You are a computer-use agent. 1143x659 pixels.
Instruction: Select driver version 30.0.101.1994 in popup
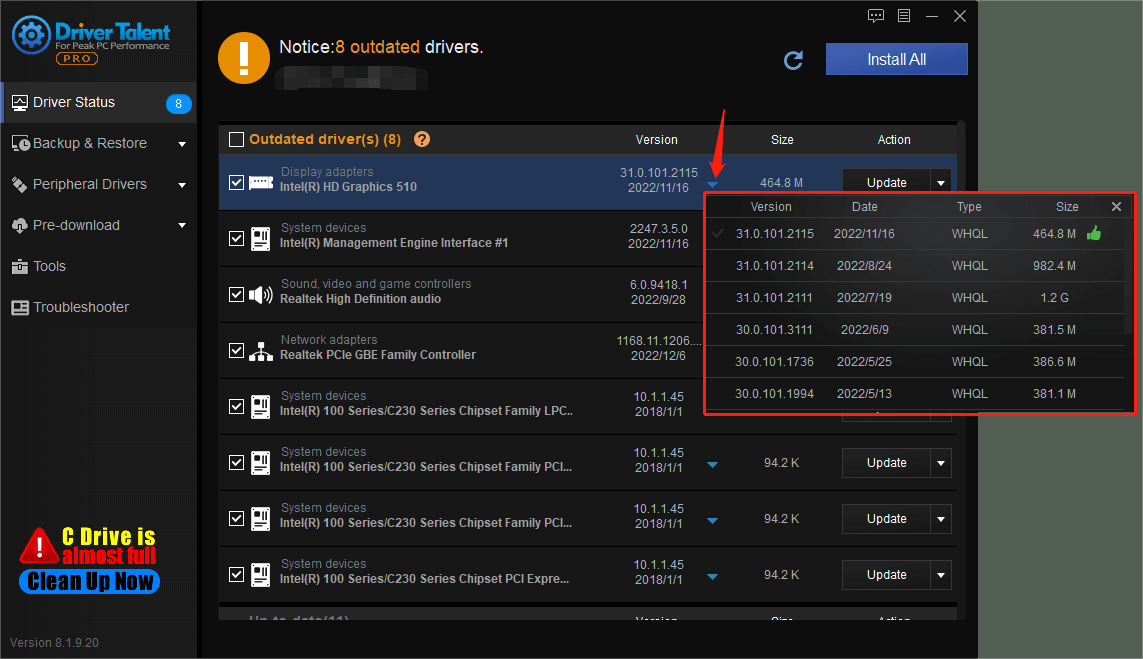[x=914, y=394]
